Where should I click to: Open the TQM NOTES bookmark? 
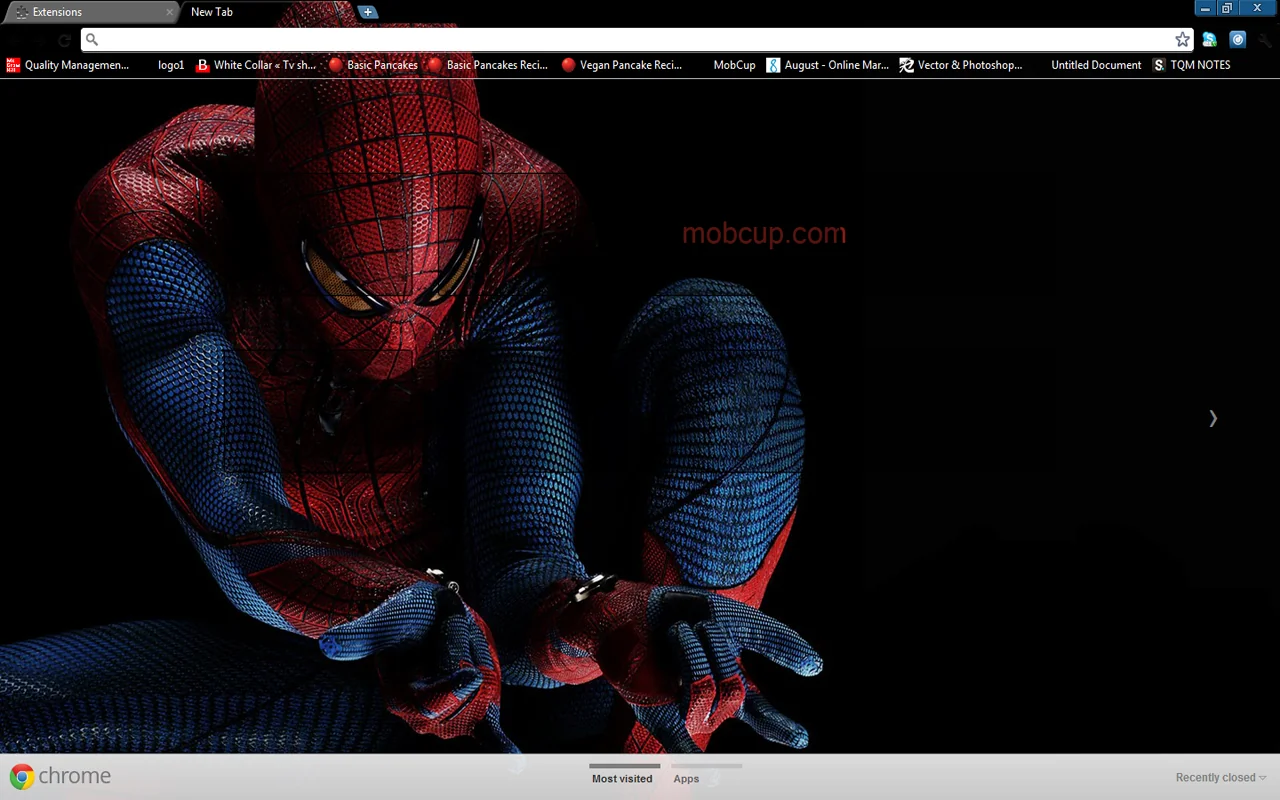click(x=1191, y=65)
